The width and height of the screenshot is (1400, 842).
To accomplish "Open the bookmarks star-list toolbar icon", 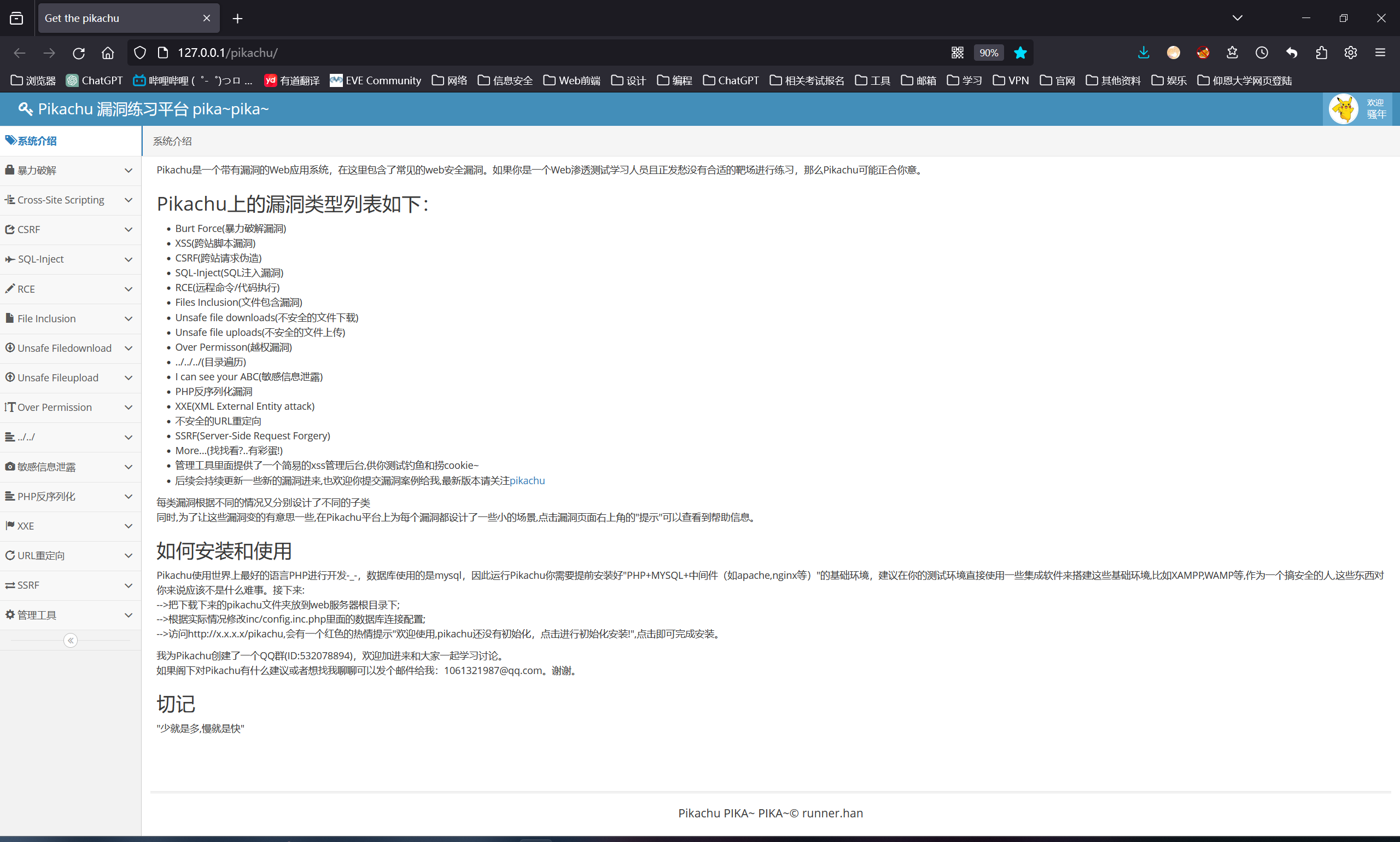I will coord(1232,53).
